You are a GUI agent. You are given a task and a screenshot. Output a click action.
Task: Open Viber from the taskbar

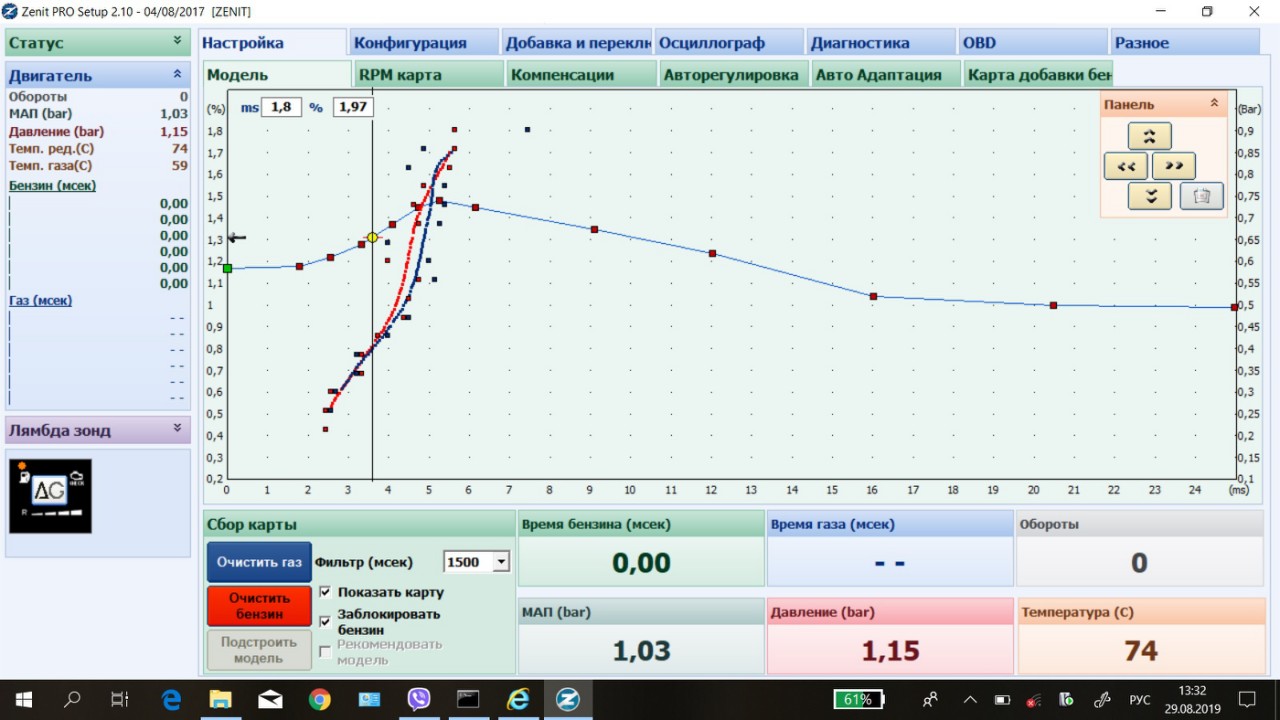pos(418,699)
